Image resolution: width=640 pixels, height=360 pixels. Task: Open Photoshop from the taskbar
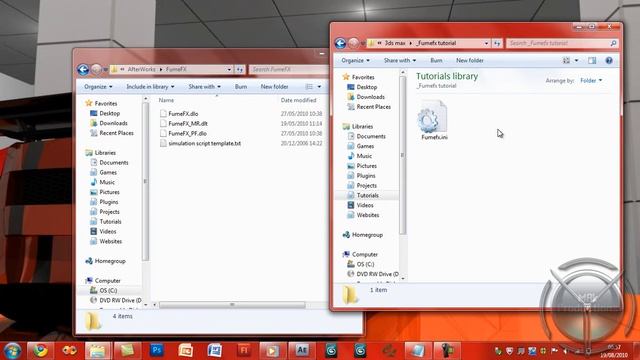pyautogui.click(x=157, y=350)
